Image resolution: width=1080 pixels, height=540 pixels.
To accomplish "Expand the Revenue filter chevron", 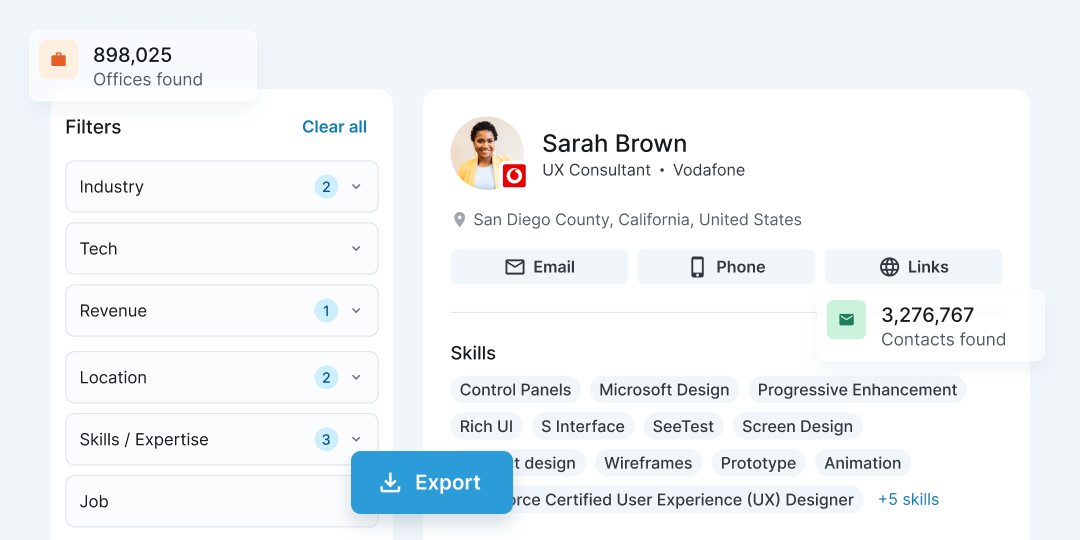I will tap(356, 311).
